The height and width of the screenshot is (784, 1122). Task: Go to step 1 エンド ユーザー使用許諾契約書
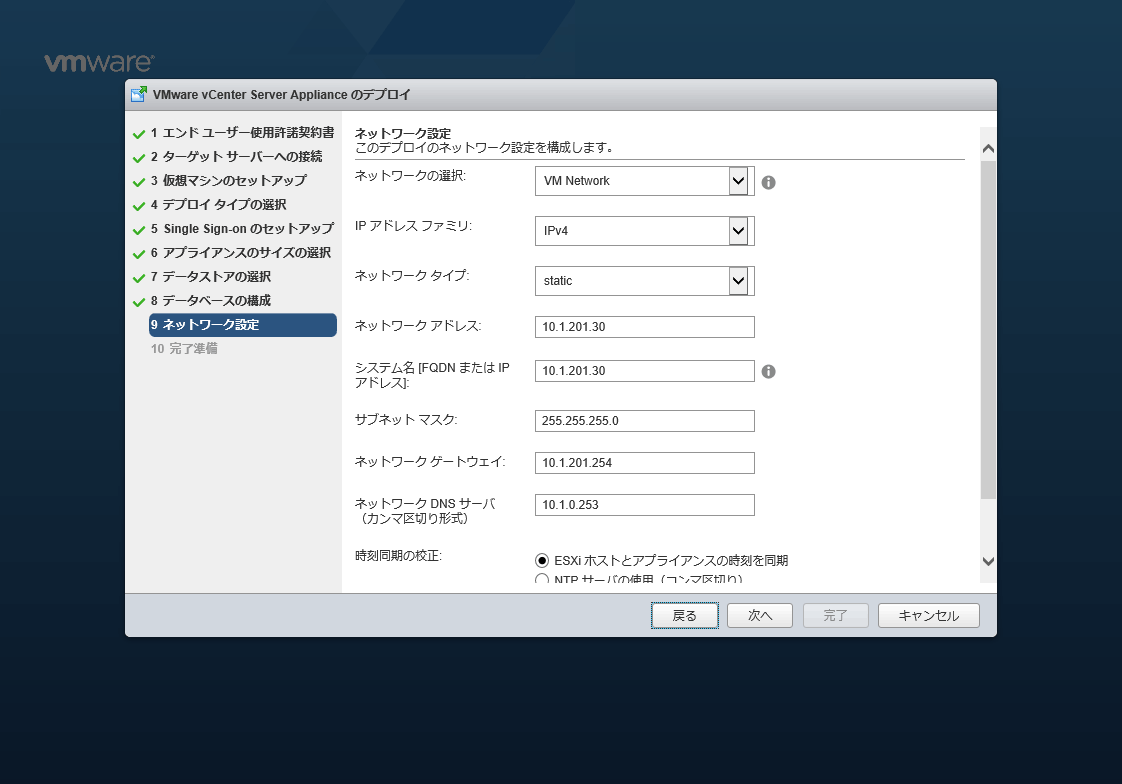pos(242,133)
